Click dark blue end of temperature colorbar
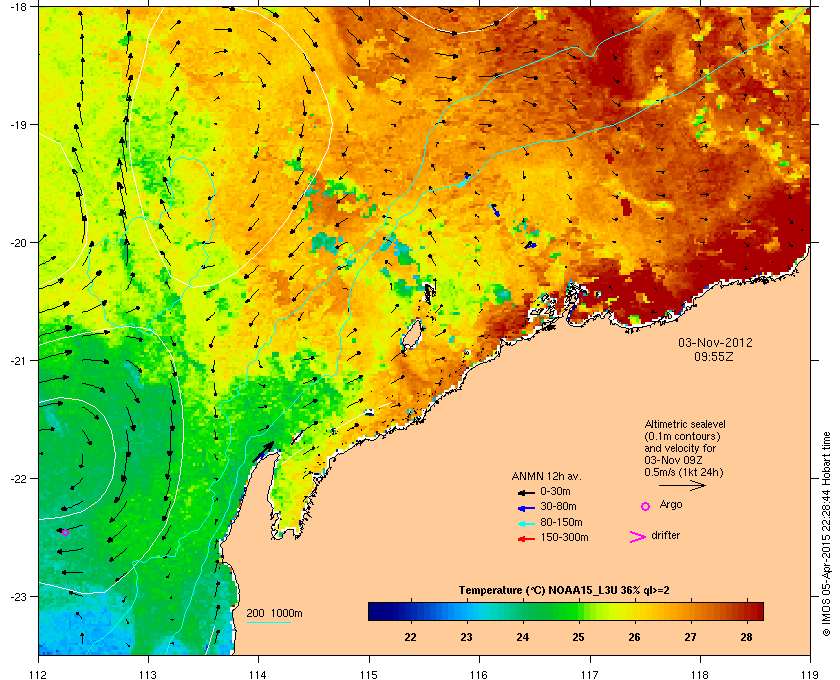This screenshot has height=680, width=840. (375, 611)
